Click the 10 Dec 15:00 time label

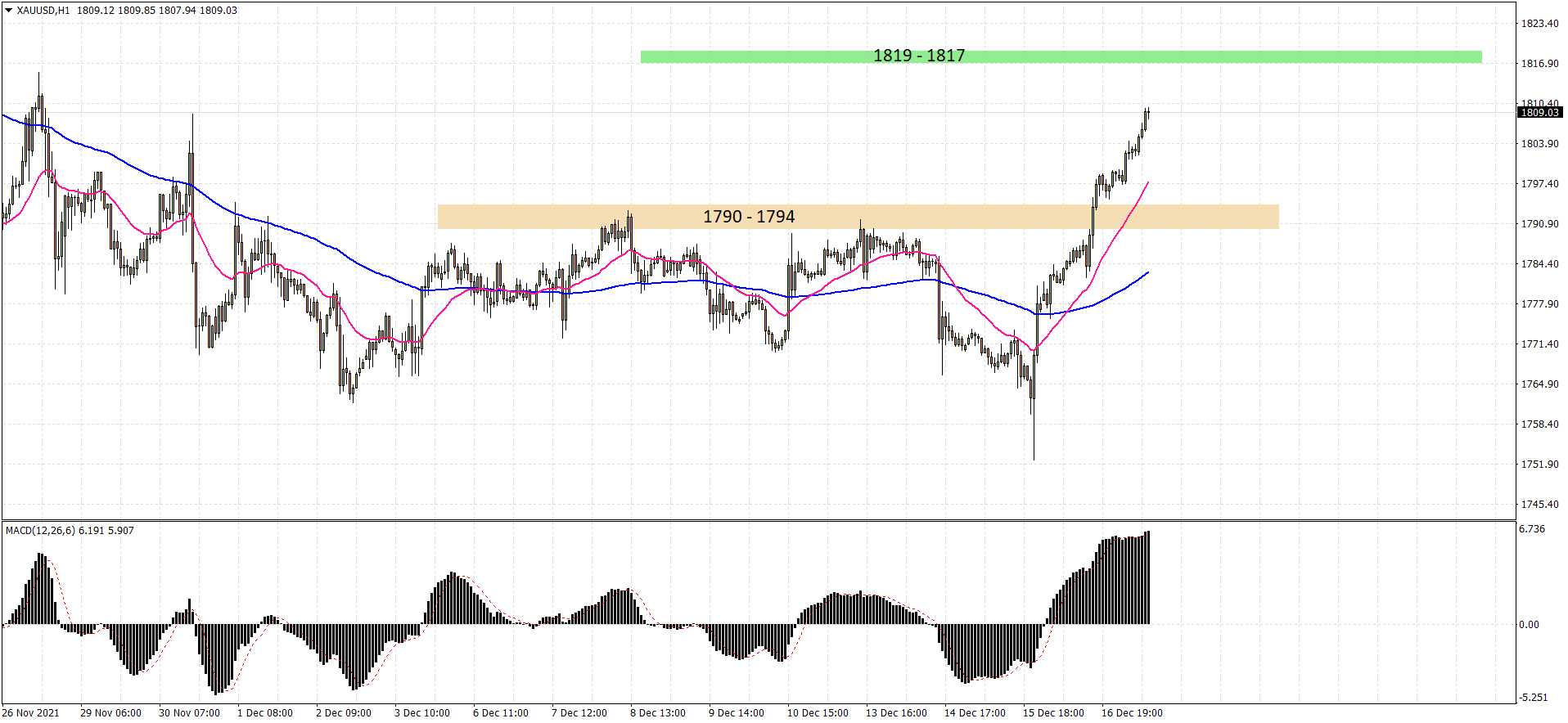pos(818,713)
